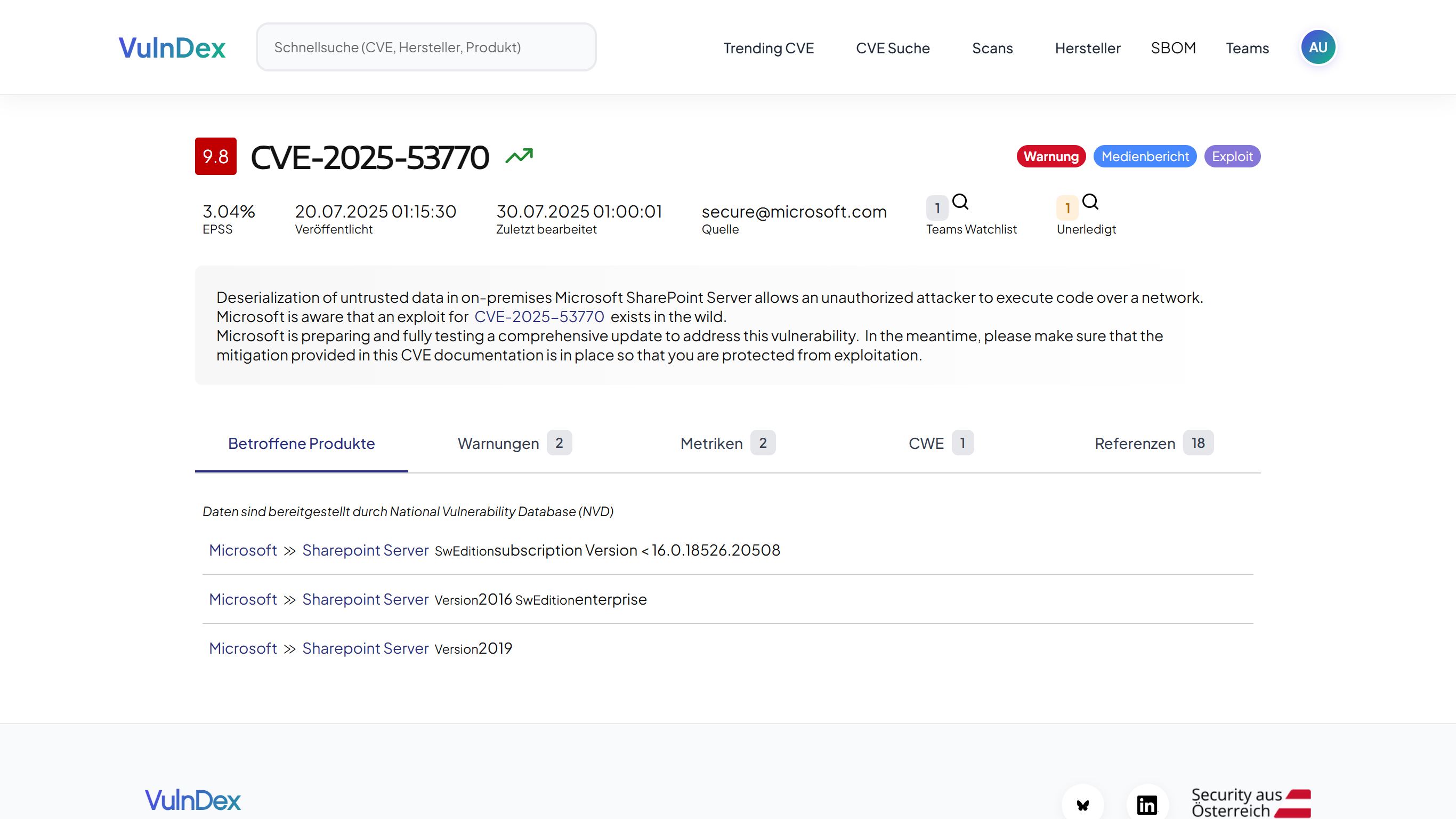Click the Security aus Österreich flag badge
Viewport: 1456px width, 819px height.
click(x=1250, y=802)
